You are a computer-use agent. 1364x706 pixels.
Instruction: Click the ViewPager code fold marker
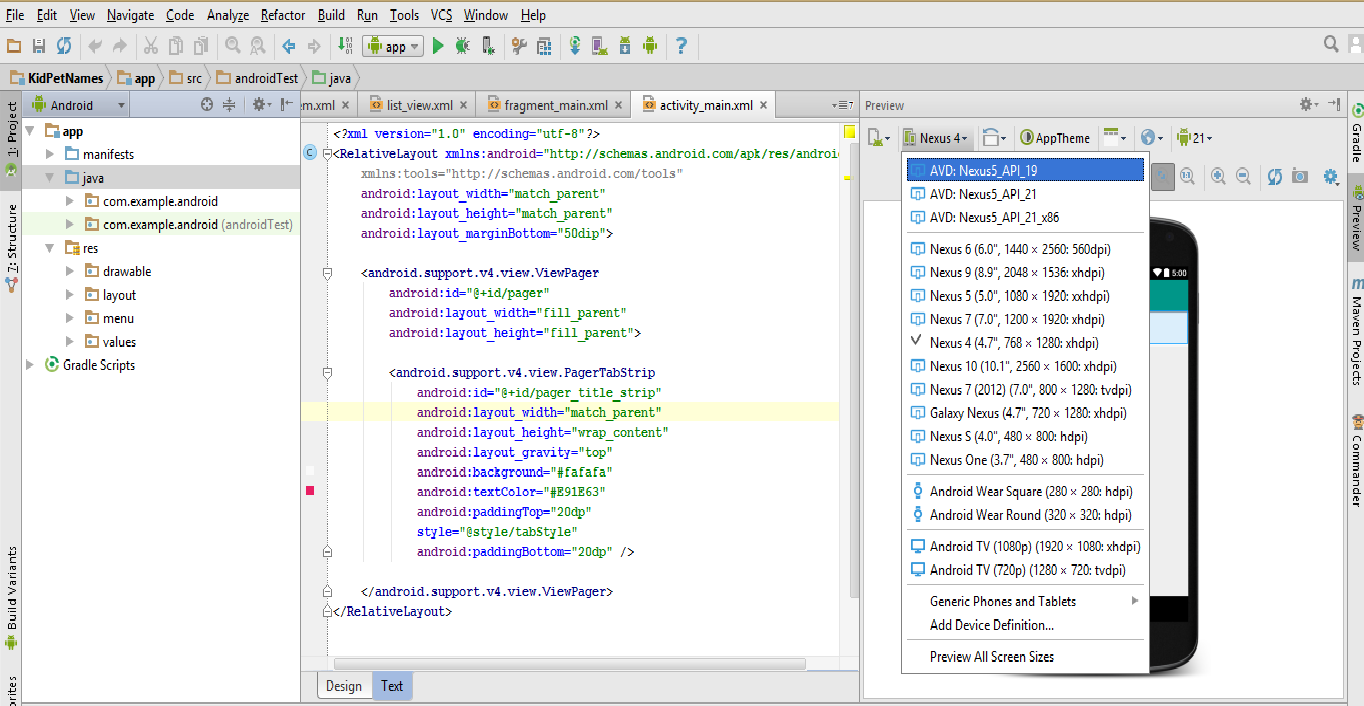(x=327, y=273)
